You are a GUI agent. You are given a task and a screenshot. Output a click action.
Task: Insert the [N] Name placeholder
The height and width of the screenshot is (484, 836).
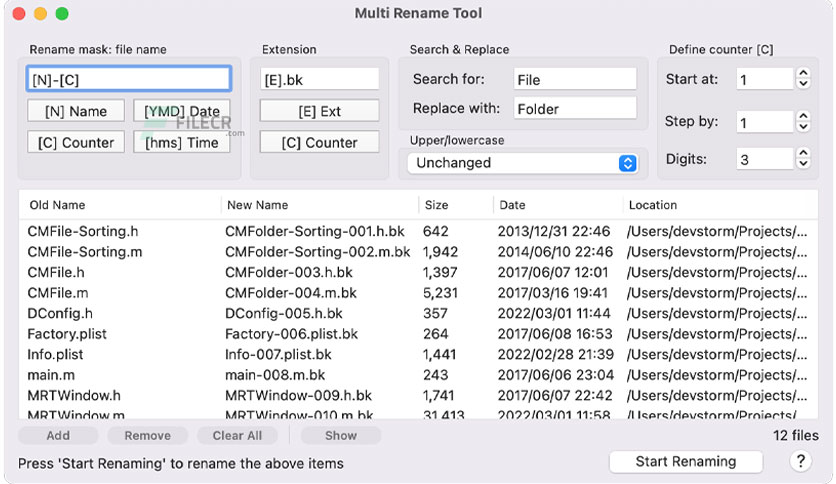[76, 111]
